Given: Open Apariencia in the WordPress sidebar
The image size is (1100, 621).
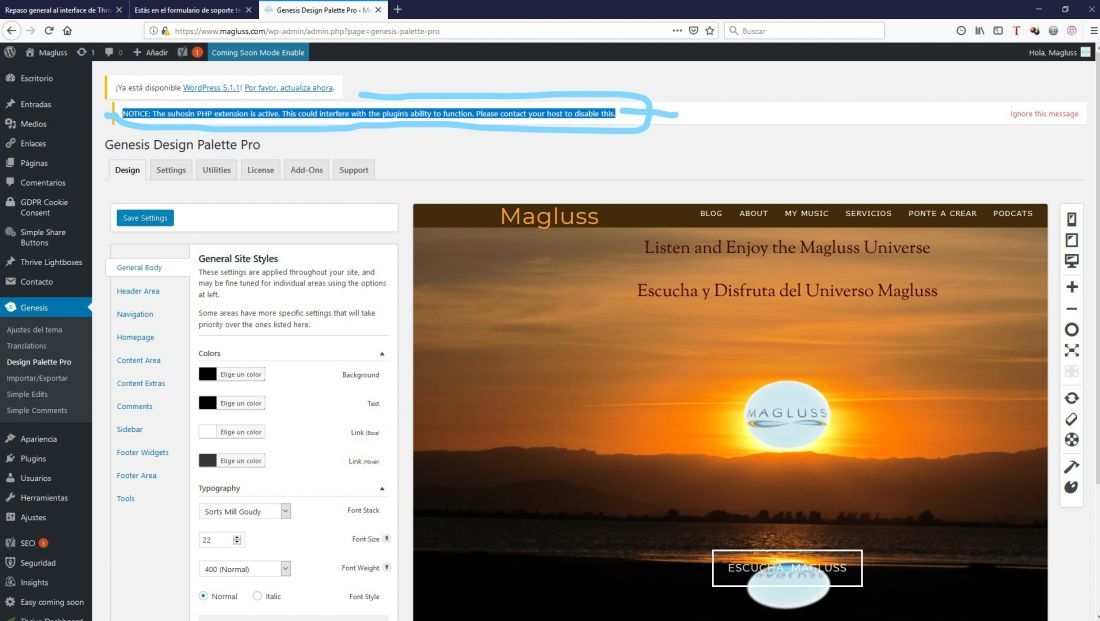Looking at the screenshot, I should tap(39, 439).
